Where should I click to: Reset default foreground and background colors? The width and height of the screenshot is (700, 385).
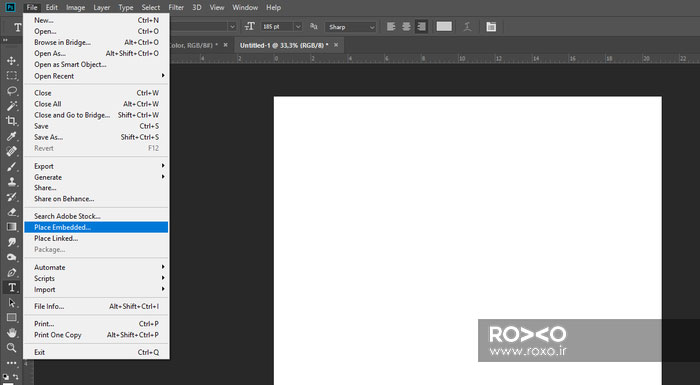6,377
